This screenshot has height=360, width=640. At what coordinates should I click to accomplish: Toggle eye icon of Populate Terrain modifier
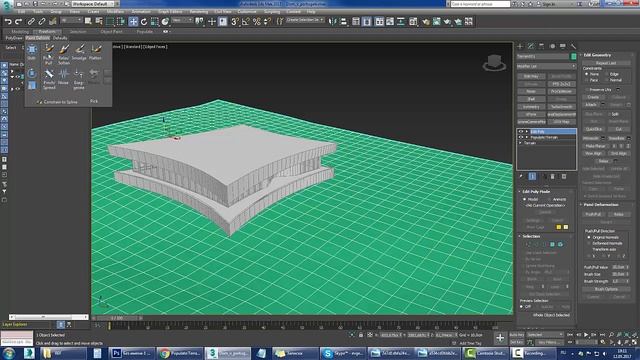pyautogui.click(x=521, y=137)
